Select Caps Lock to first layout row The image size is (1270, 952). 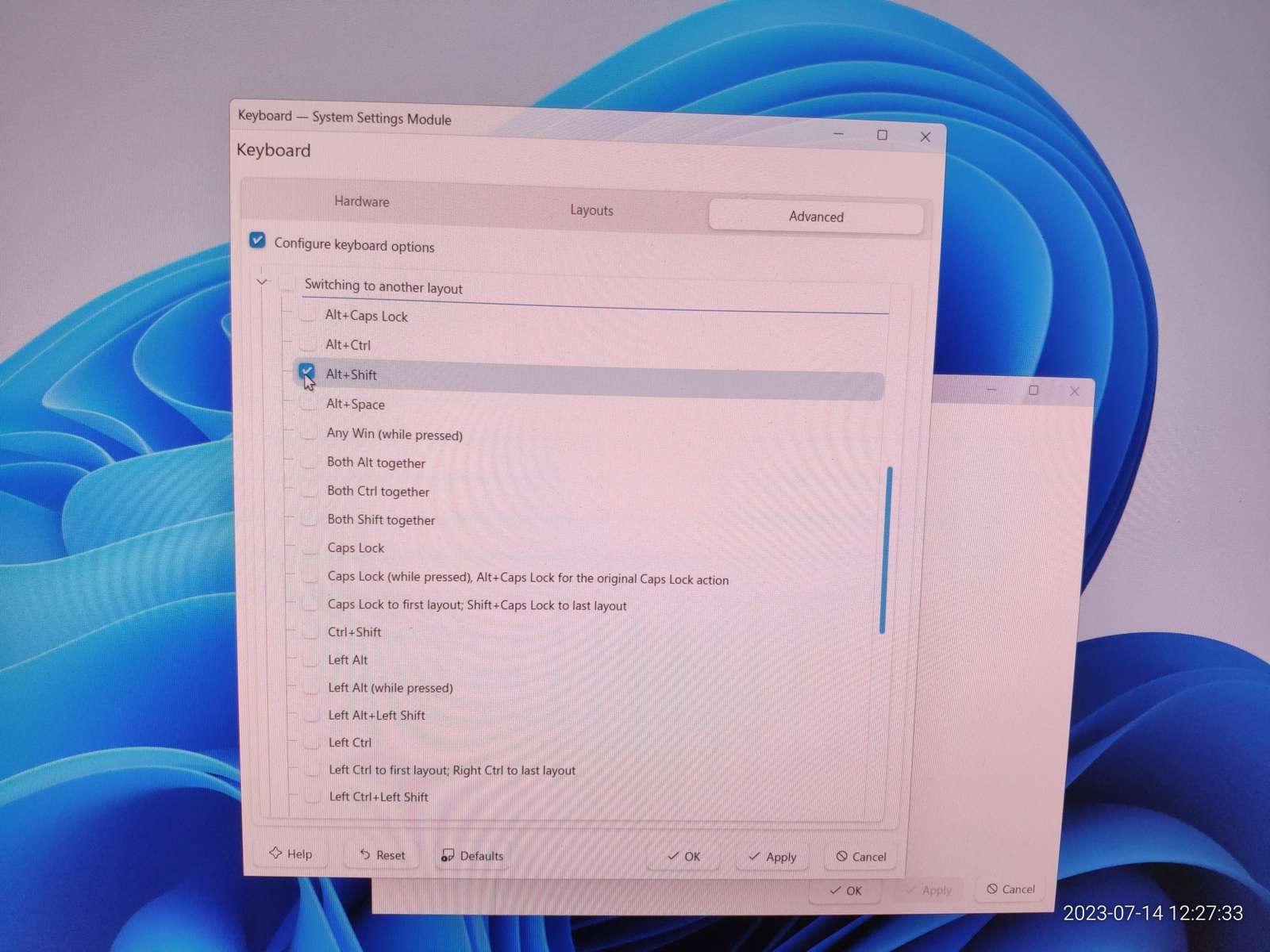coord(477,605)
